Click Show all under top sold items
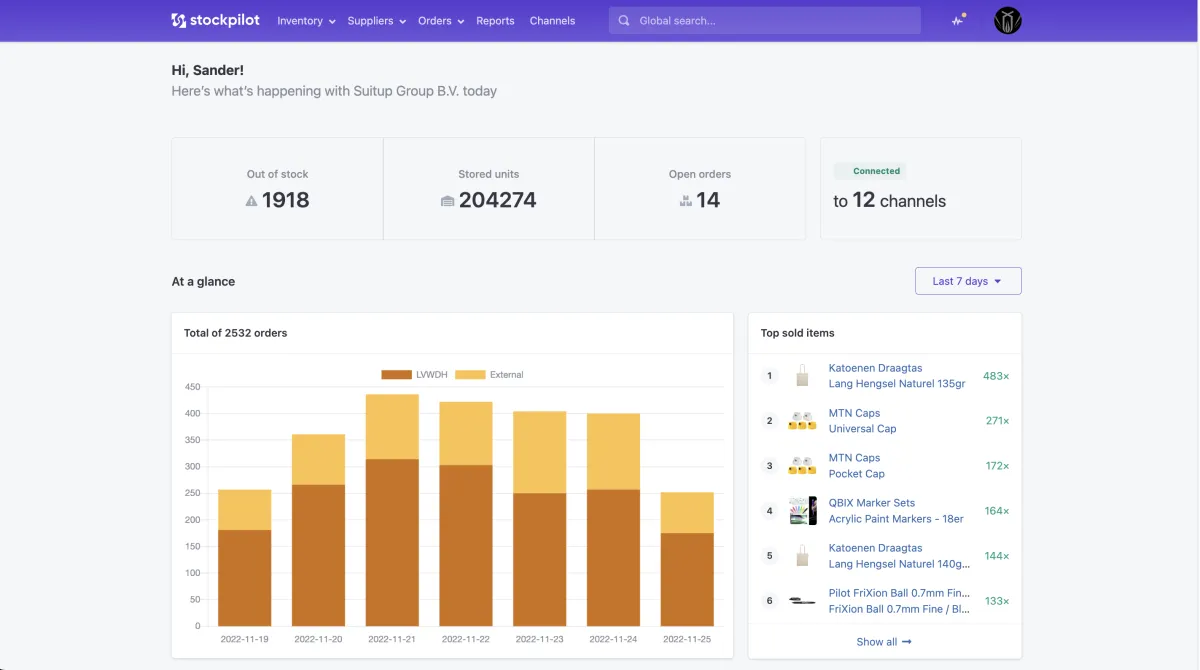The height and width of the screenshot is (670, 1200). coord(884,642)
